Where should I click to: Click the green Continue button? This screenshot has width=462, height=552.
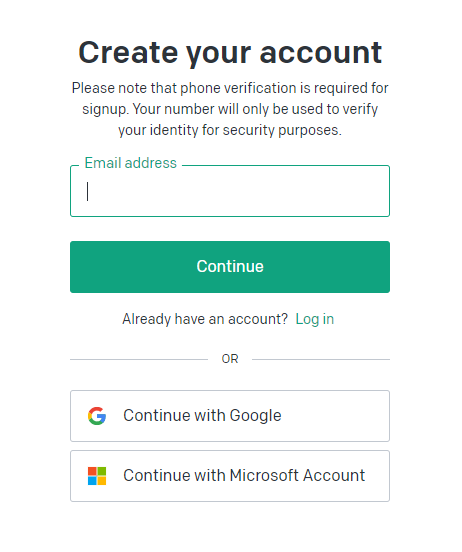(x=230, y=267)
